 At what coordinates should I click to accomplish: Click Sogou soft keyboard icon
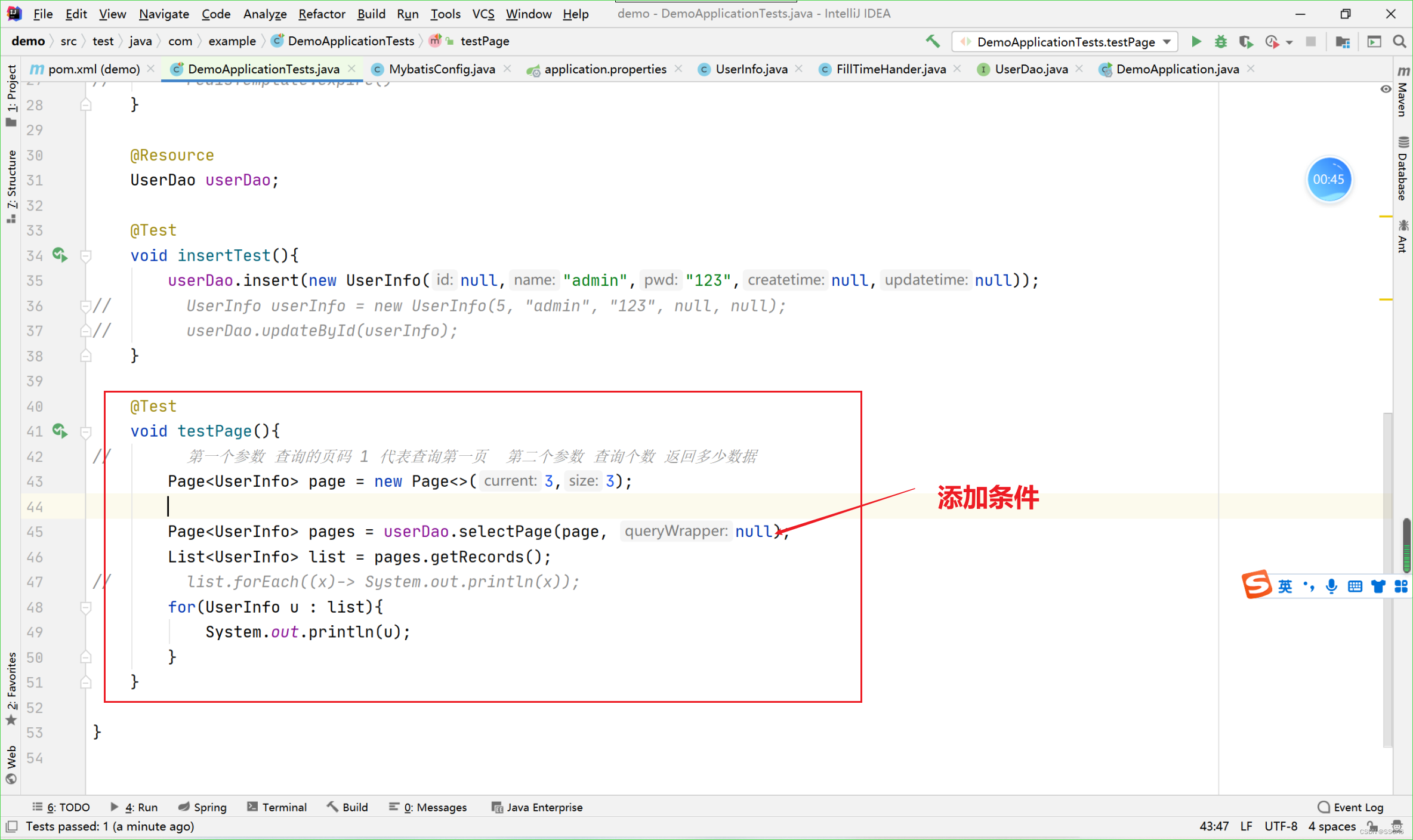(1355, 586)
